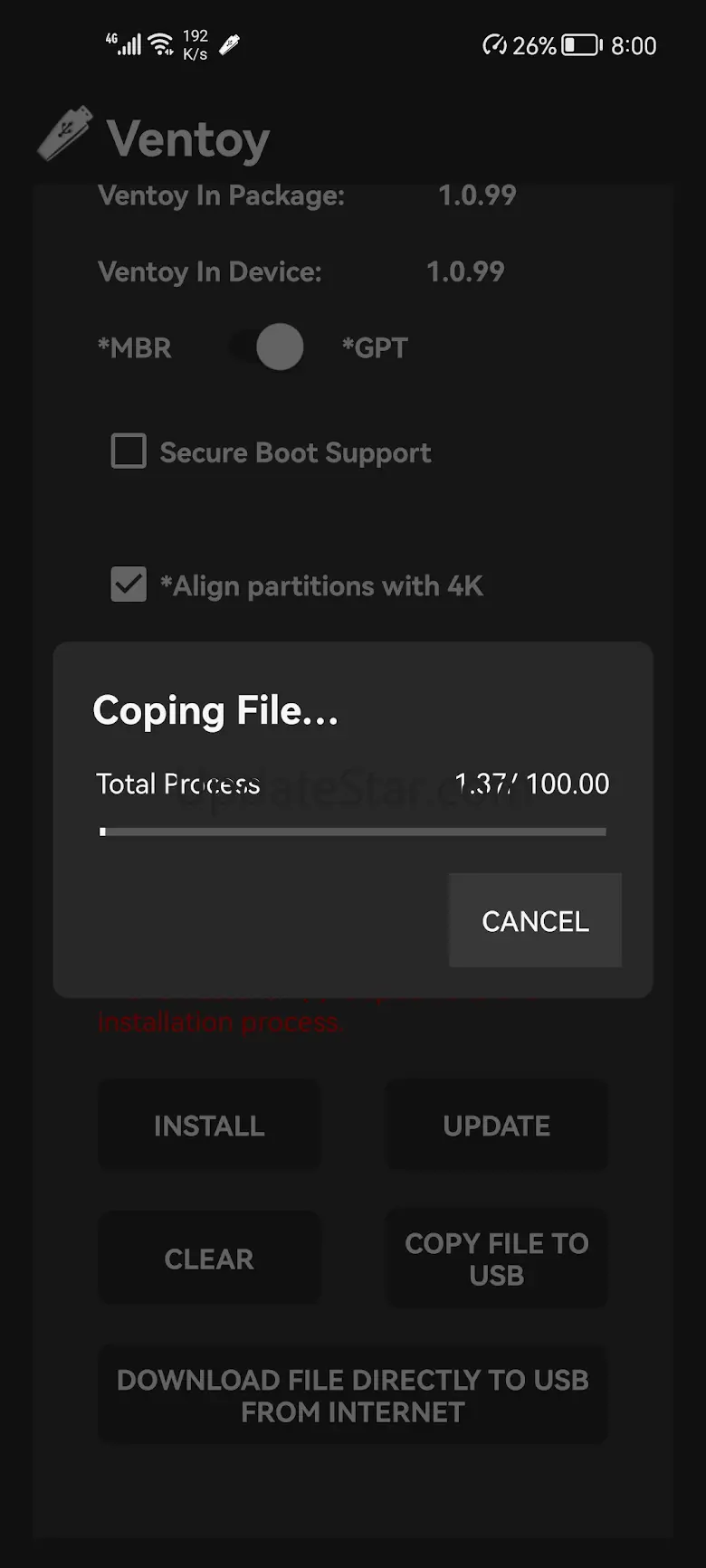Screen dimensions: 706x1568
Task: Tap COPY FILE TO USB button
Action: click(496, 1259)
